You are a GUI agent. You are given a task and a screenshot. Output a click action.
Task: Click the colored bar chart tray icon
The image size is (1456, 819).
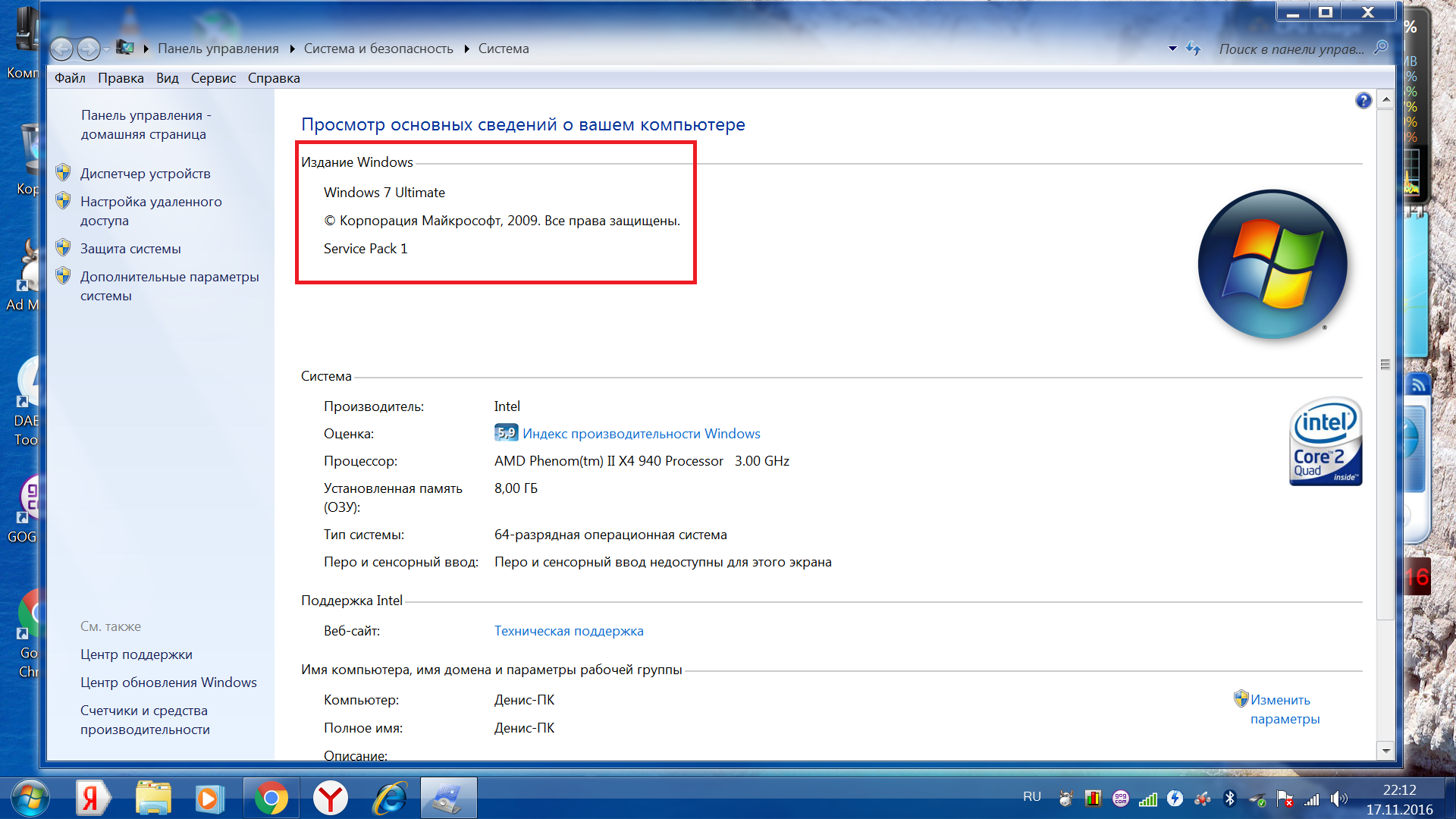pyautogui.click(x=1093, y=798)
